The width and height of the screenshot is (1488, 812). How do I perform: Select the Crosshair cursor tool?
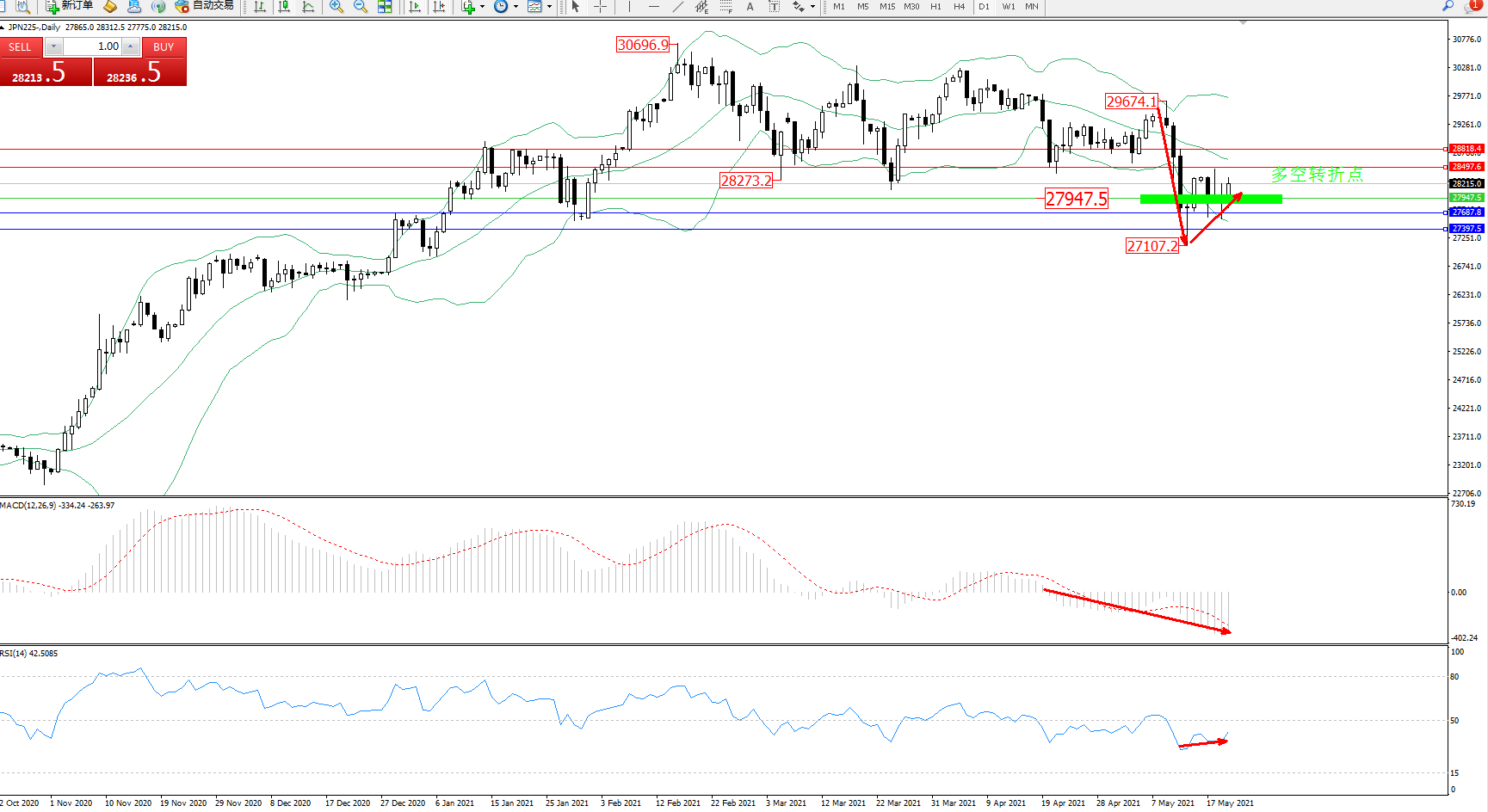[x=601, y=7]
